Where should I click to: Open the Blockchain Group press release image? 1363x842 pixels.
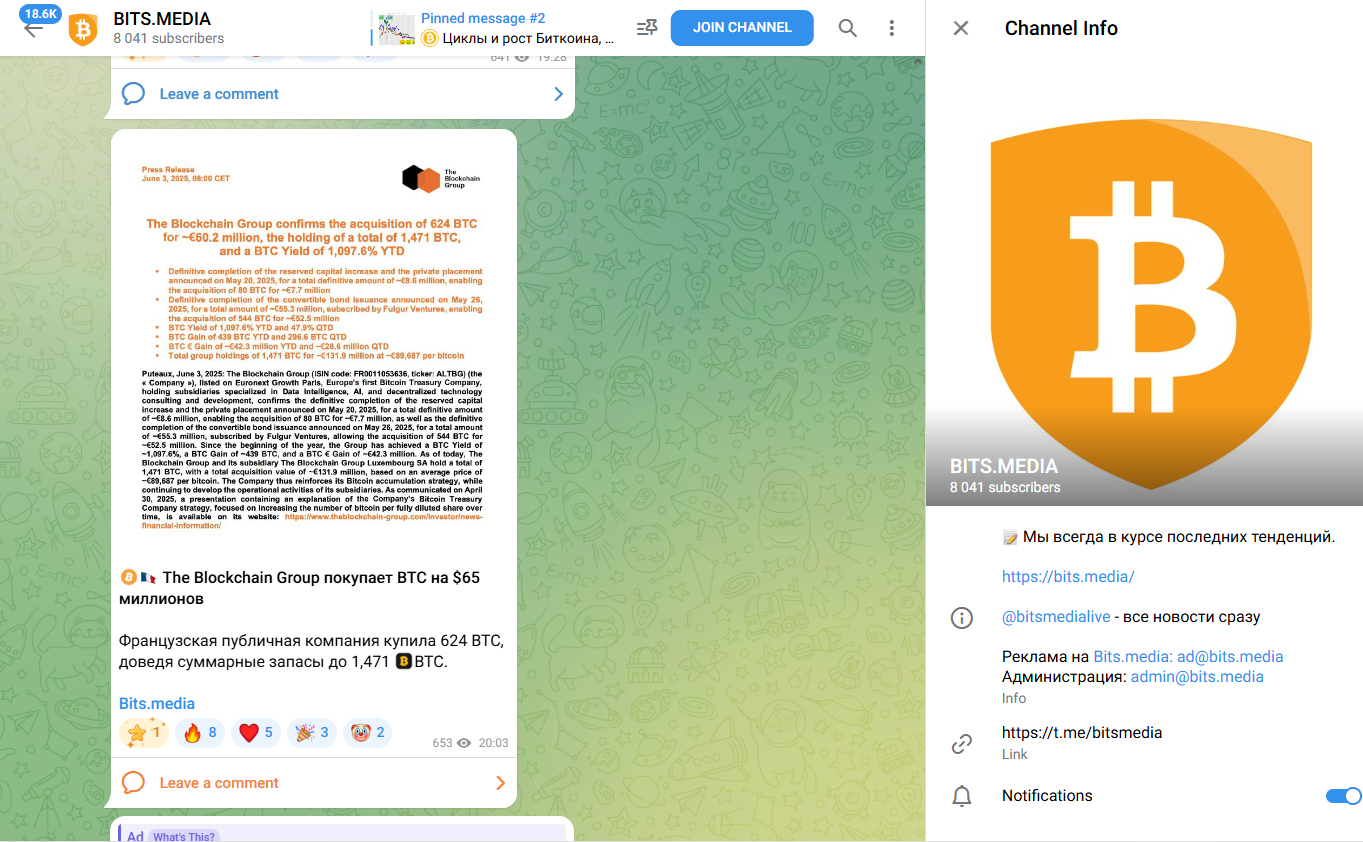[314, 345]
